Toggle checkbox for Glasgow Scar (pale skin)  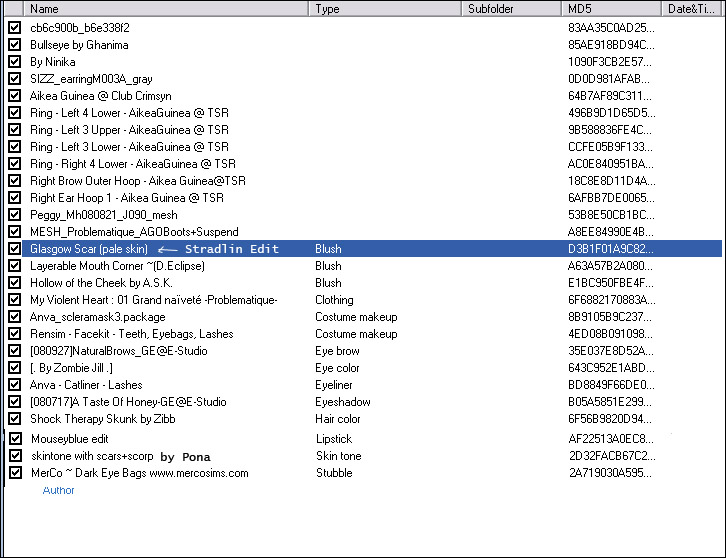click(x=14, y=249)
